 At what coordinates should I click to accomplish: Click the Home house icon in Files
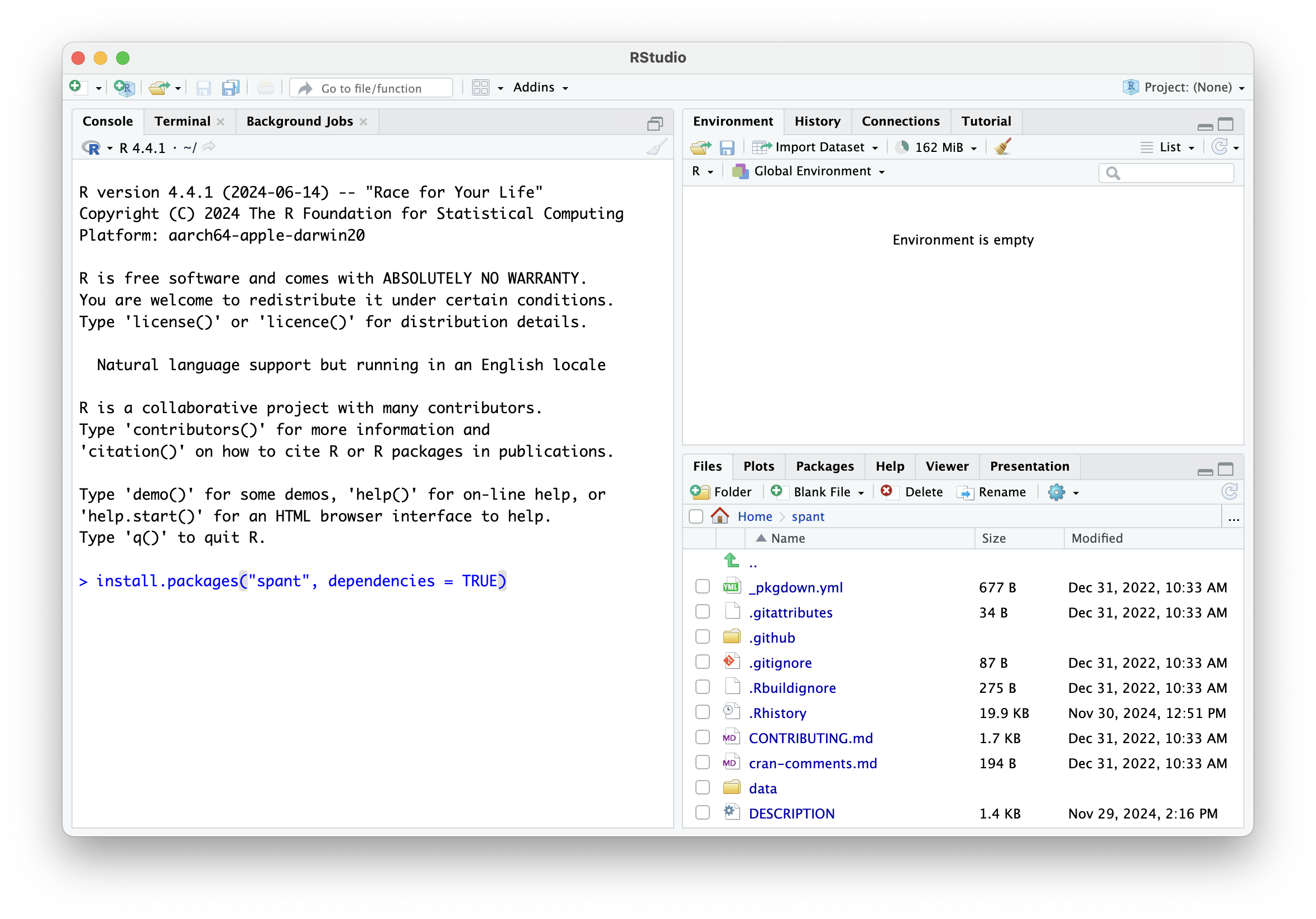click(x=720, y=516)
